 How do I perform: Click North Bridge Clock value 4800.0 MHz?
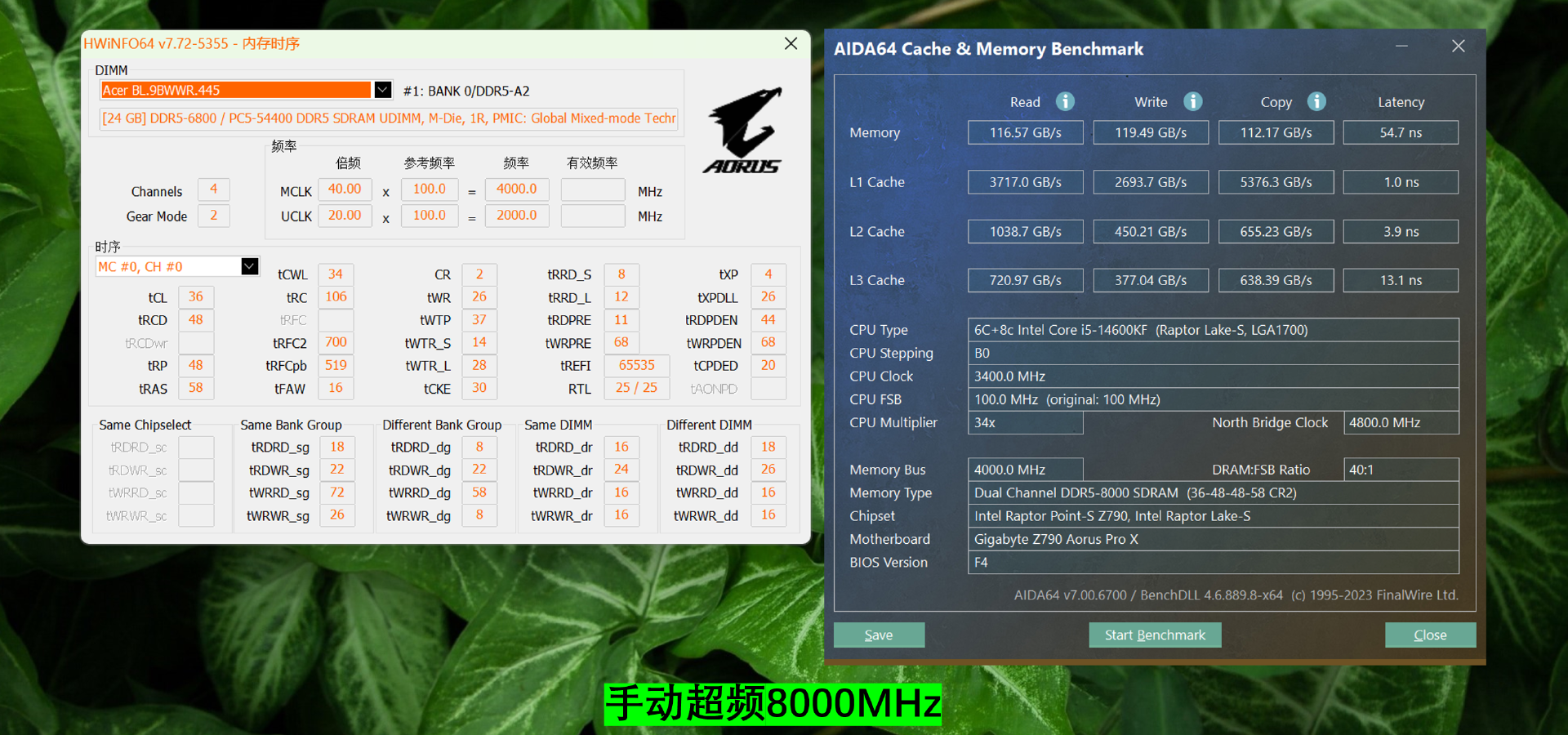pyautogui.click(x=1401, y=422)
